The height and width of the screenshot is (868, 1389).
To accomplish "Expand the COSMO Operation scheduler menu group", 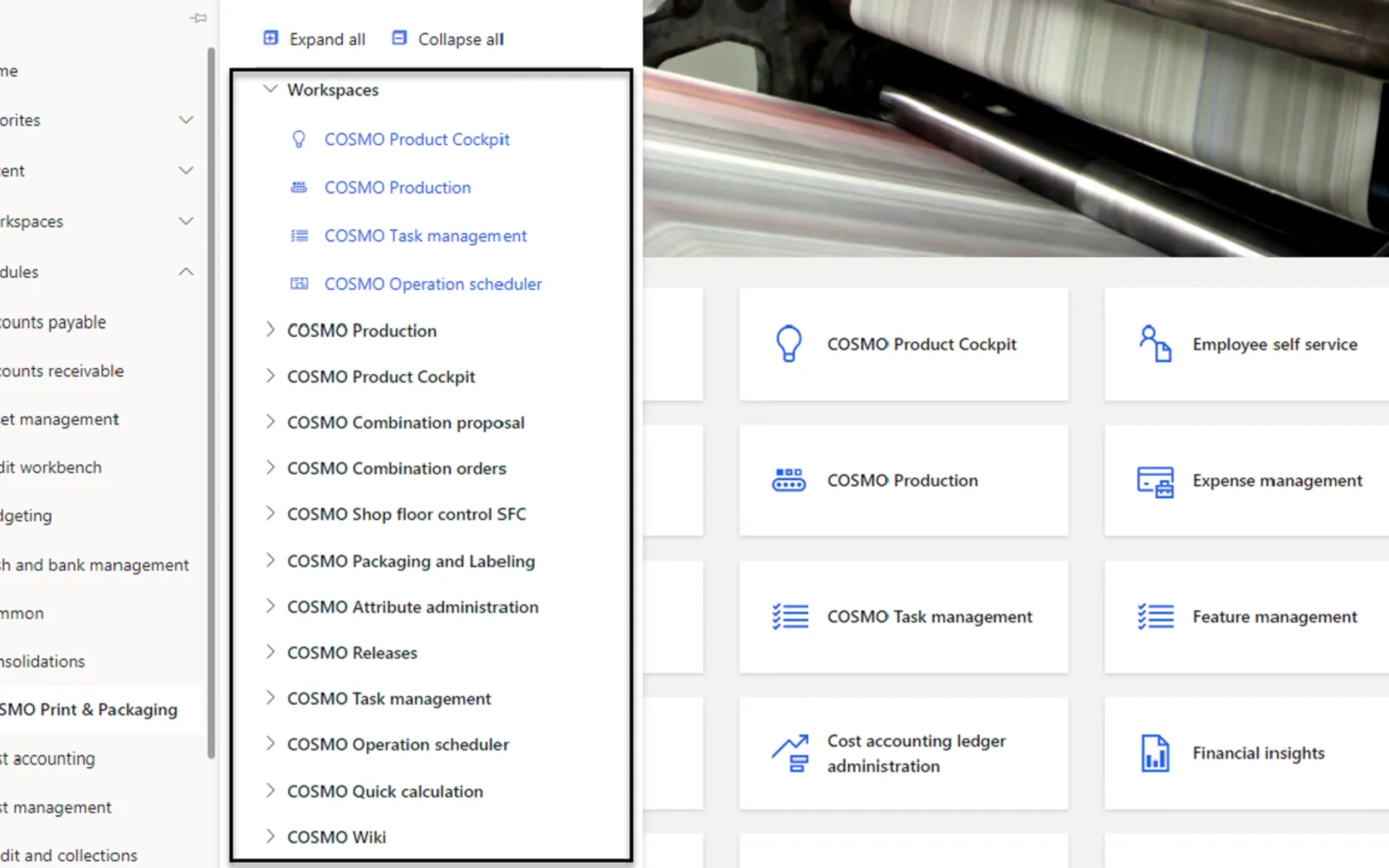I will [x=270, y=744].
